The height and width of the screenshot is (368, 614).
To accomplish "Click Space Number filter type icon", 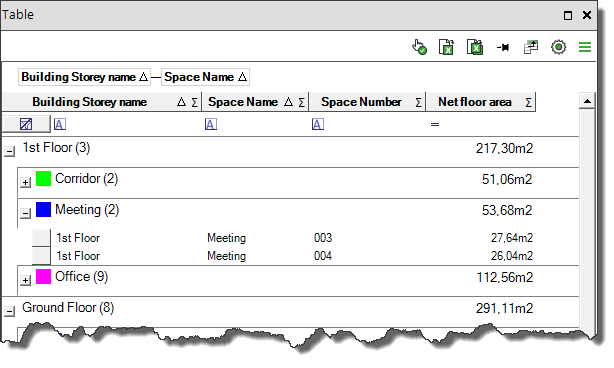I will tap(318, 124).
